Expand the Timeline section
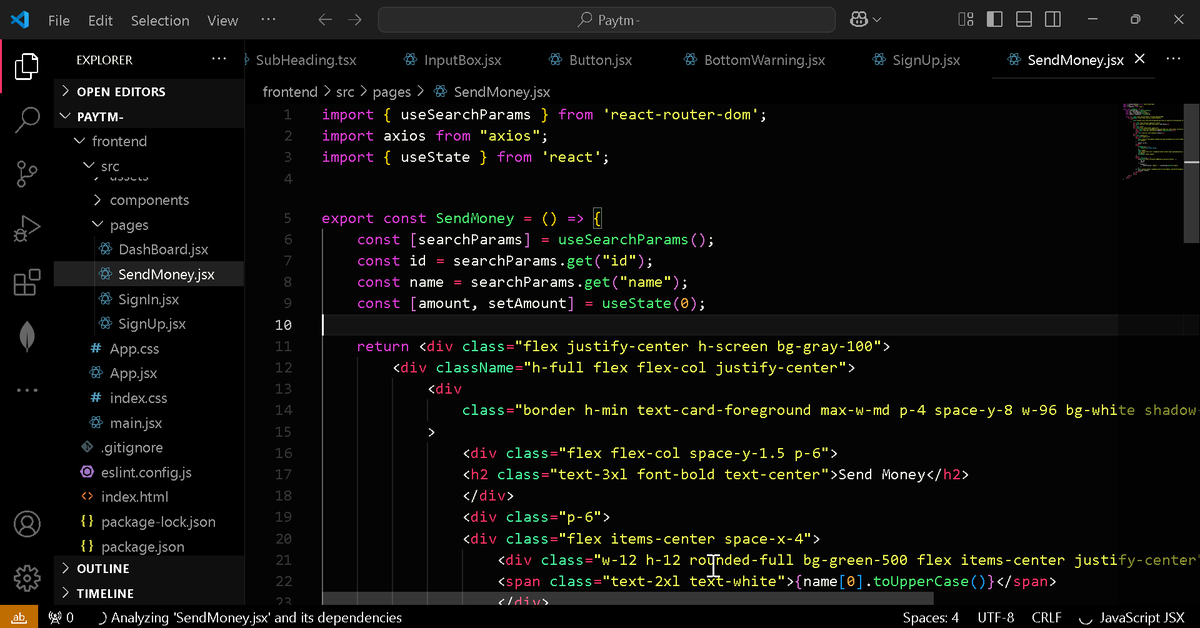The image size is (1200, 628). point(148,593)
